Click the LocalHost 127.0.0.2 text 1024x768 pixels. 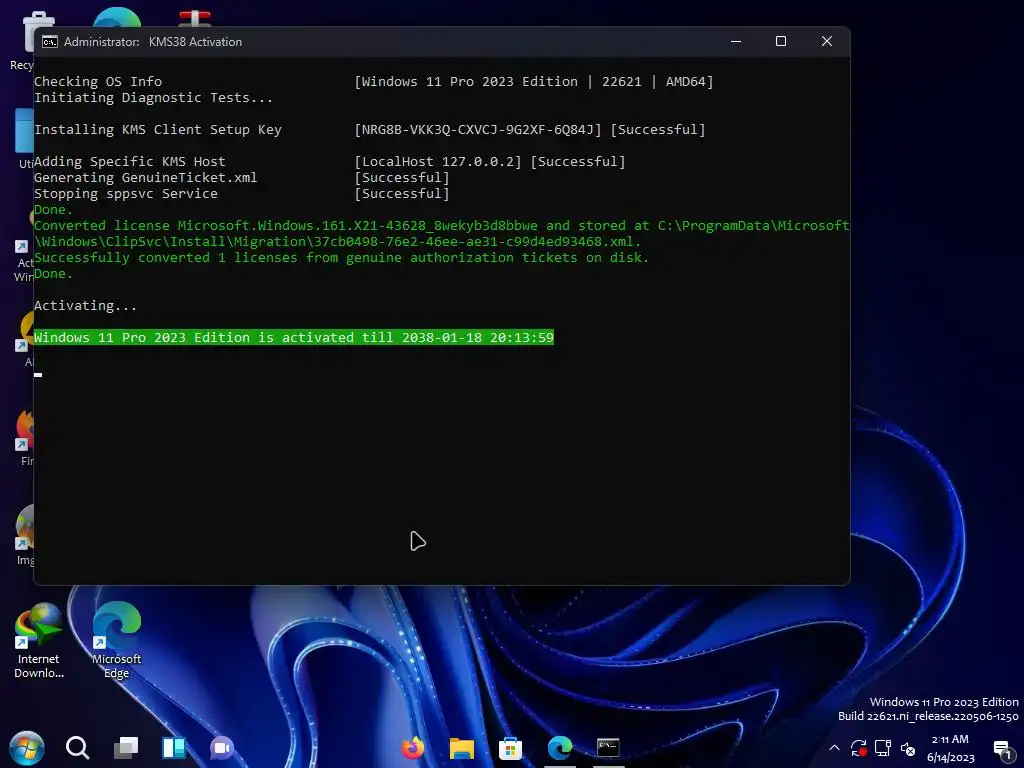tap(438, 161)
